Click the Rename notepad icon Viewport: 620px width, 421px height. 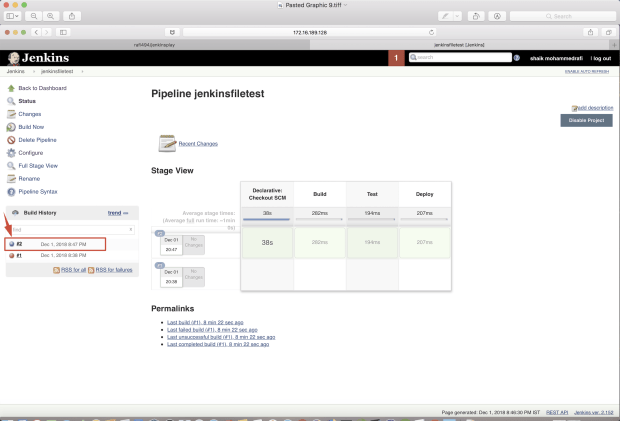11,179
